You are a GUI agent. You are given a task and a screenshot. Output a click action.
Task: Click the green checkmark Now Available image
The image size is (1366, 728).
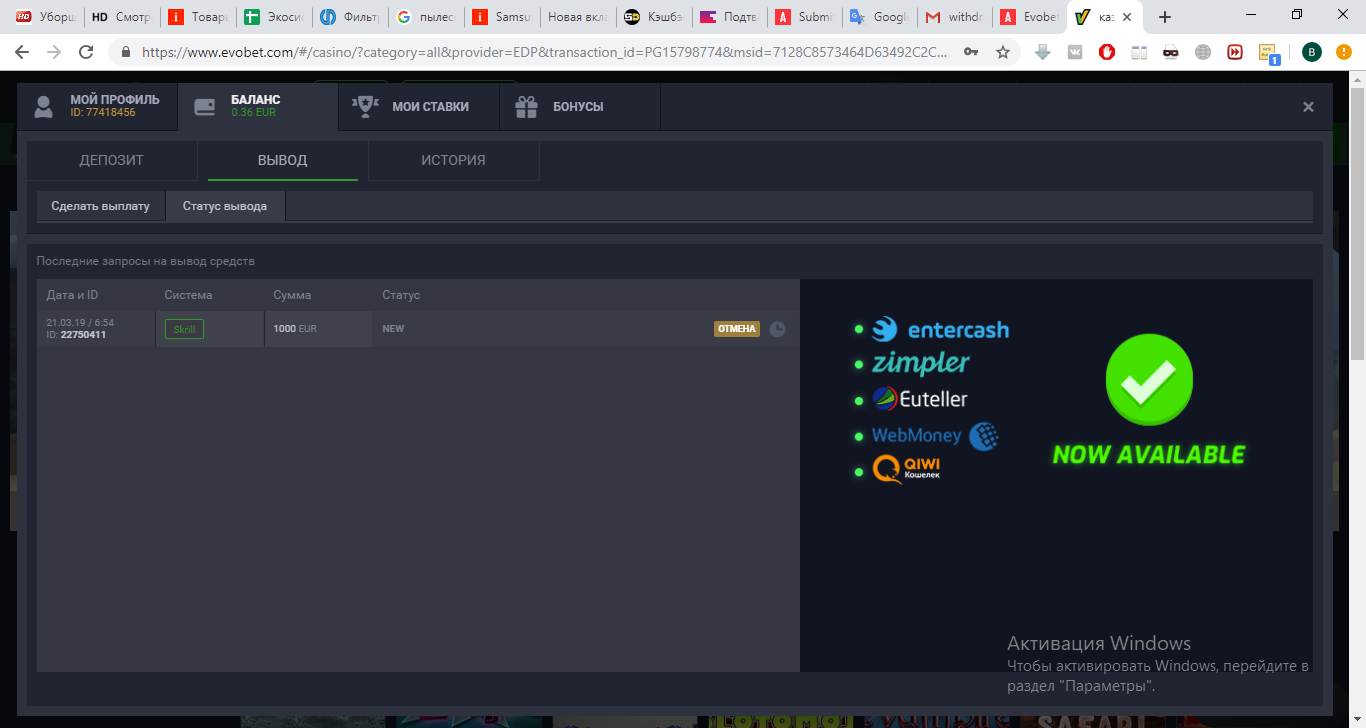(1149, 401)
